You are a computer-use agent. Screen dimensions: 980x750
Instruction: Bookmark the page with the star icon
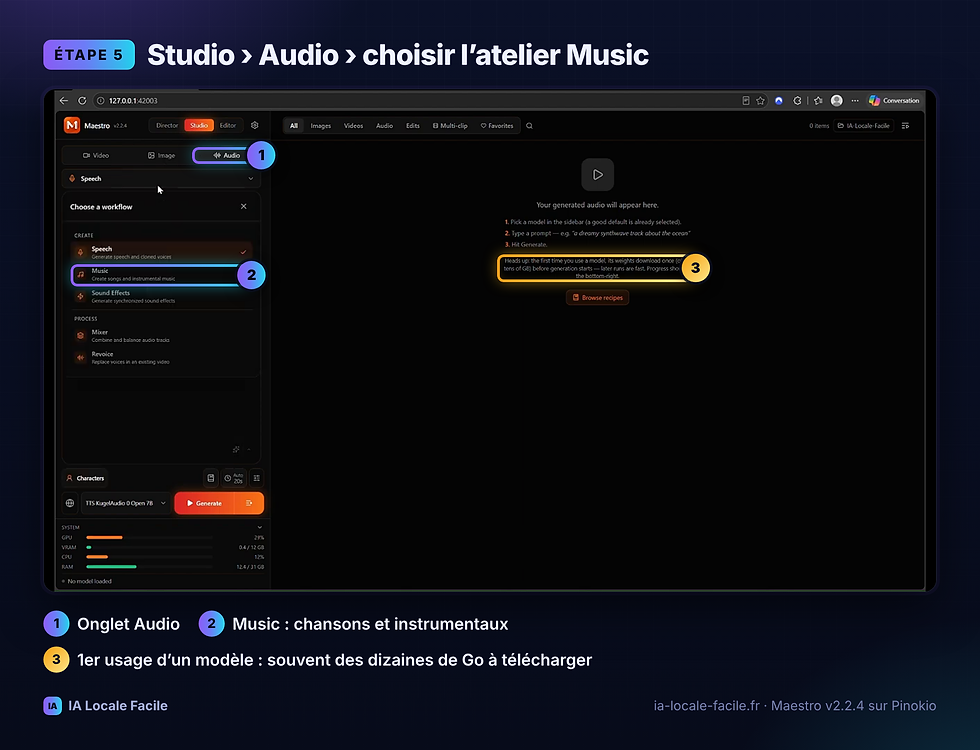[x=760, y=101]
